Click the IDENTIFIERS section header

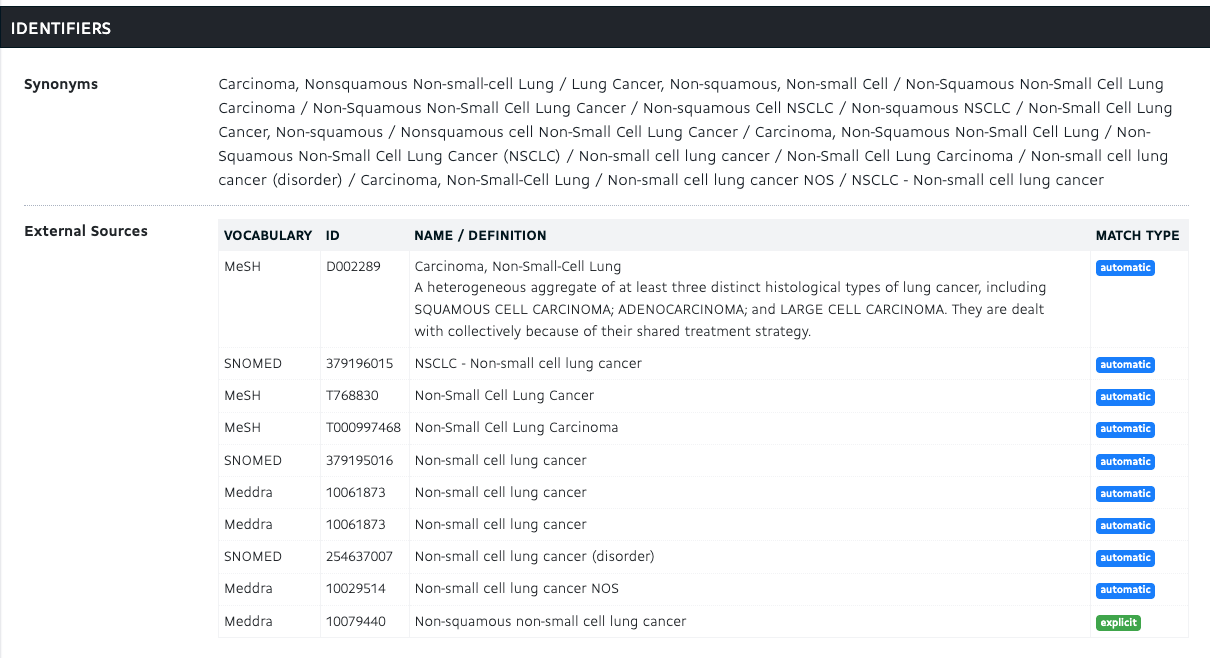61,28
